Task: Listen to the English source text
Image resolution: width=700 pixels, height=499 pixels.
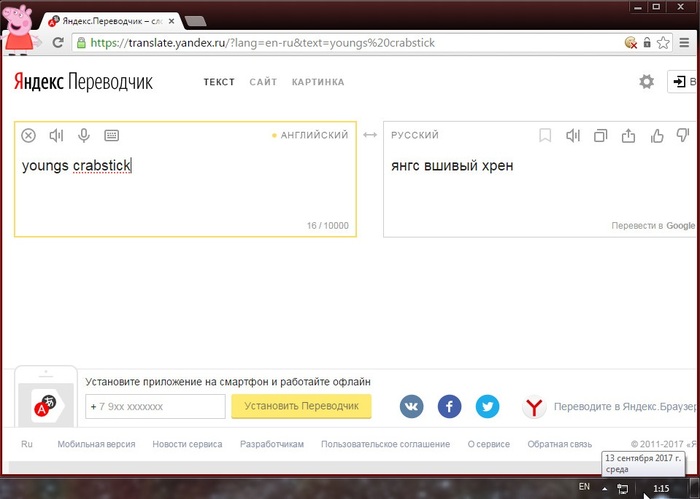Action: 57,136
